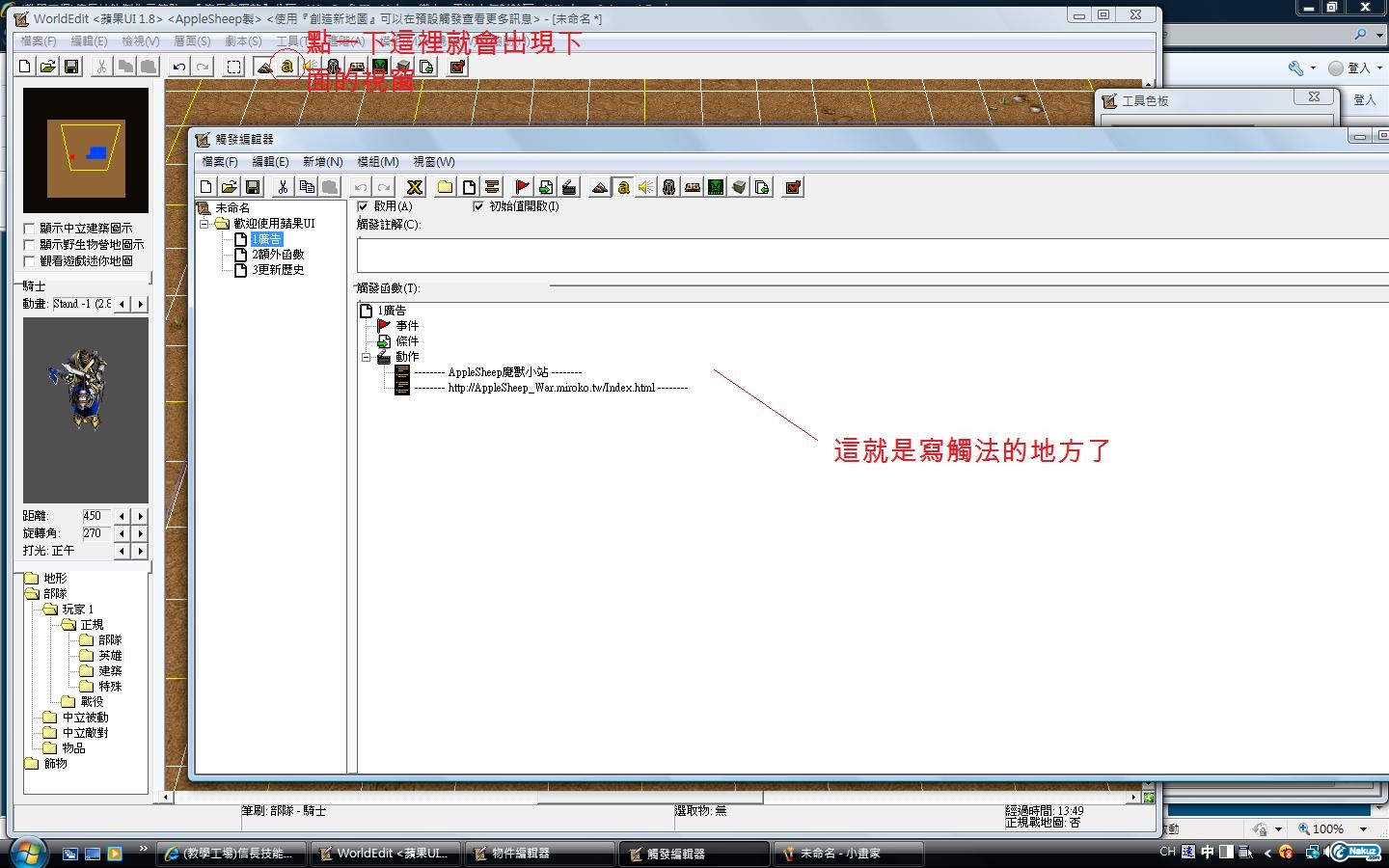Click the selection brush dashed-square icon
This screenshot has height=868, width=1389.
233,67
